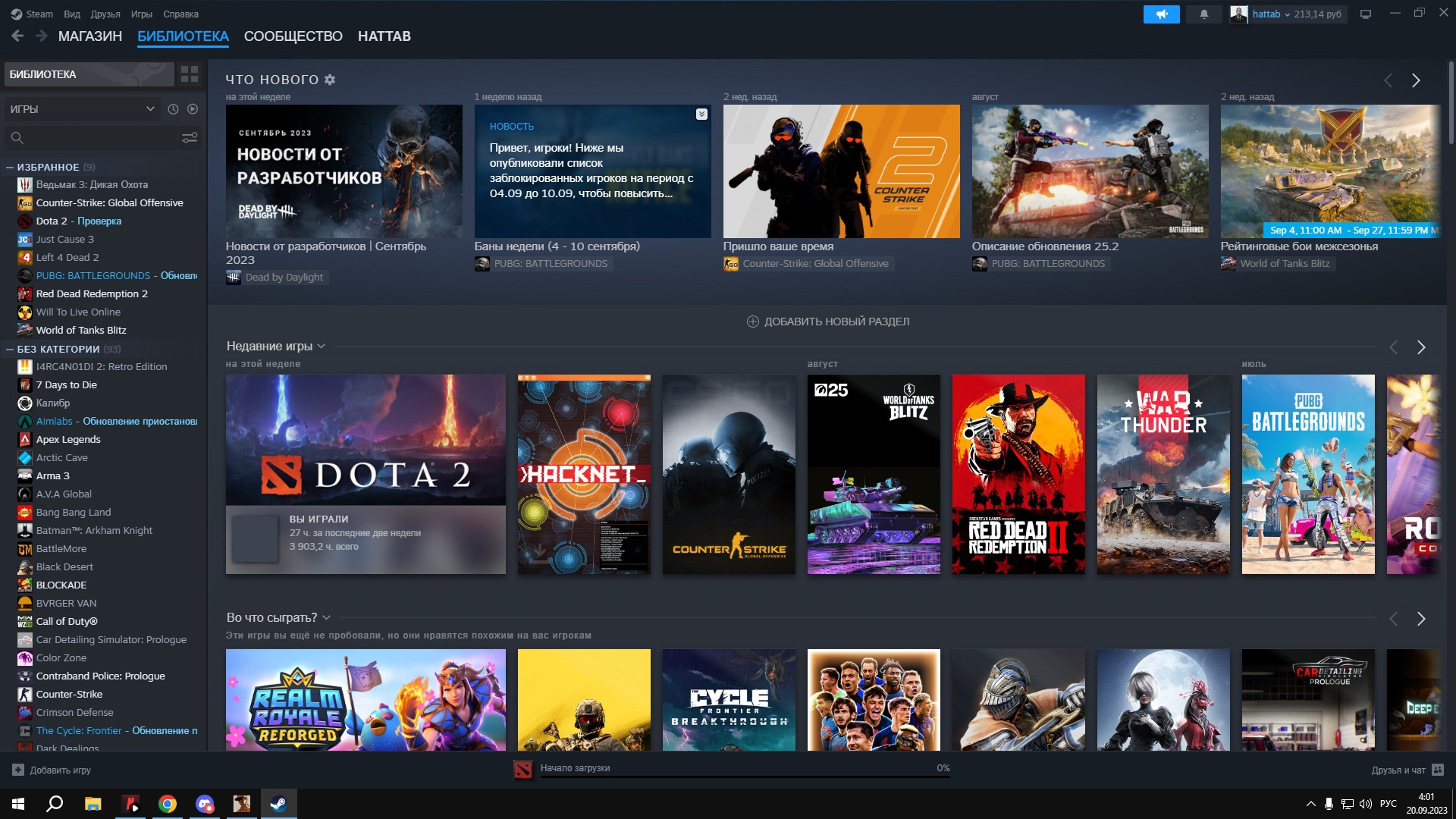Click the system volume icon
The image size is (1456, 819).
(x=1366, y=804)
